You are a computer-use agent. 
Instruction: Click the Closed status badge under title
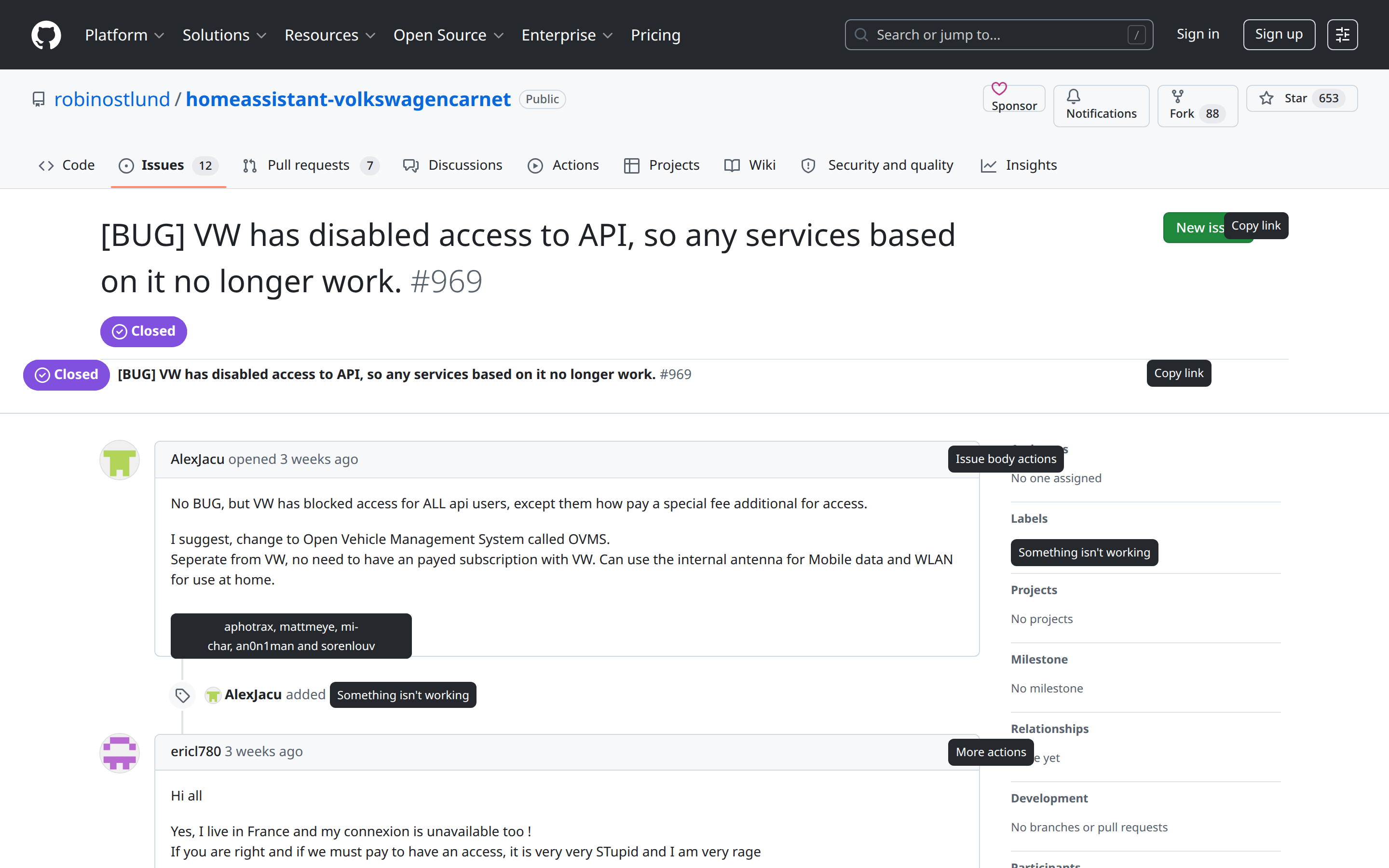tap(144, 331)
